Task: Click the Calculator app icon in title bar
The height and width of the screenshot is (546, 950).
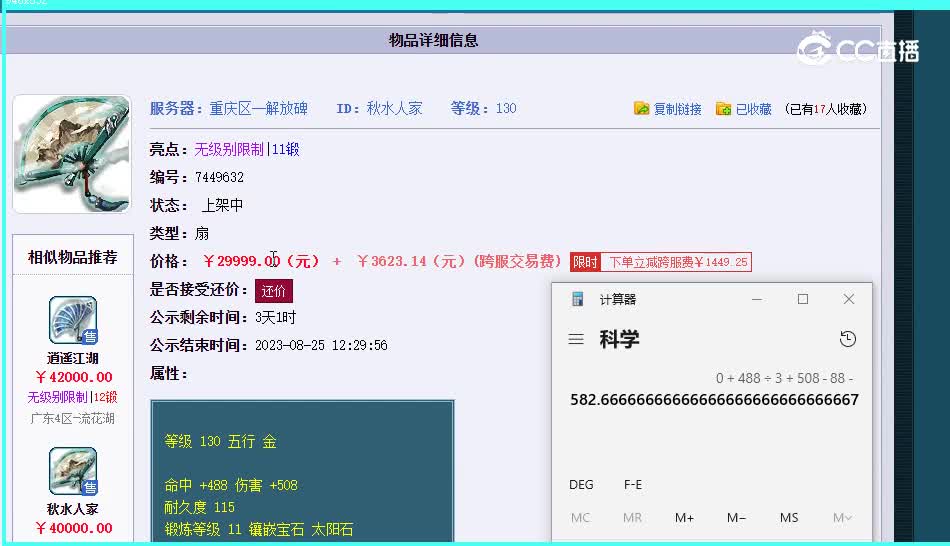Action: tap(577, 299)
